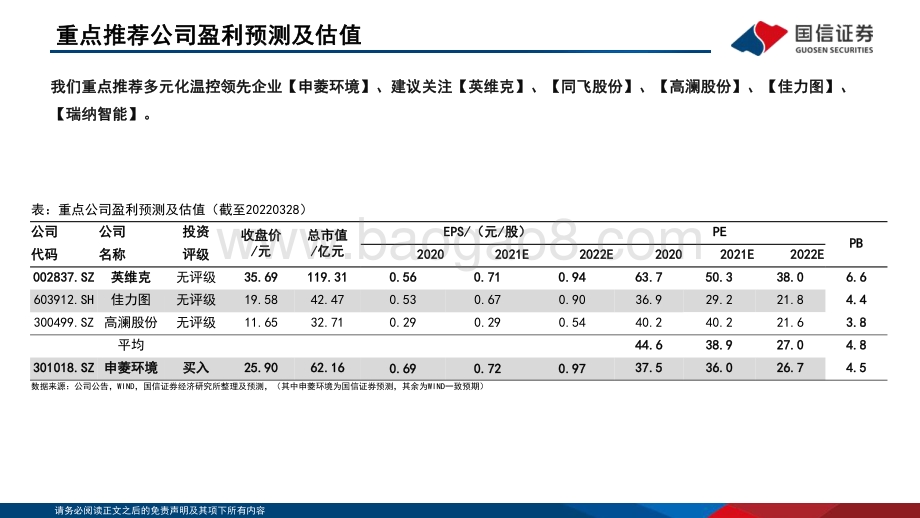Click the 买入 rating cell
Viewport: 920px width, 518px height.
click(x=195, y=368)
